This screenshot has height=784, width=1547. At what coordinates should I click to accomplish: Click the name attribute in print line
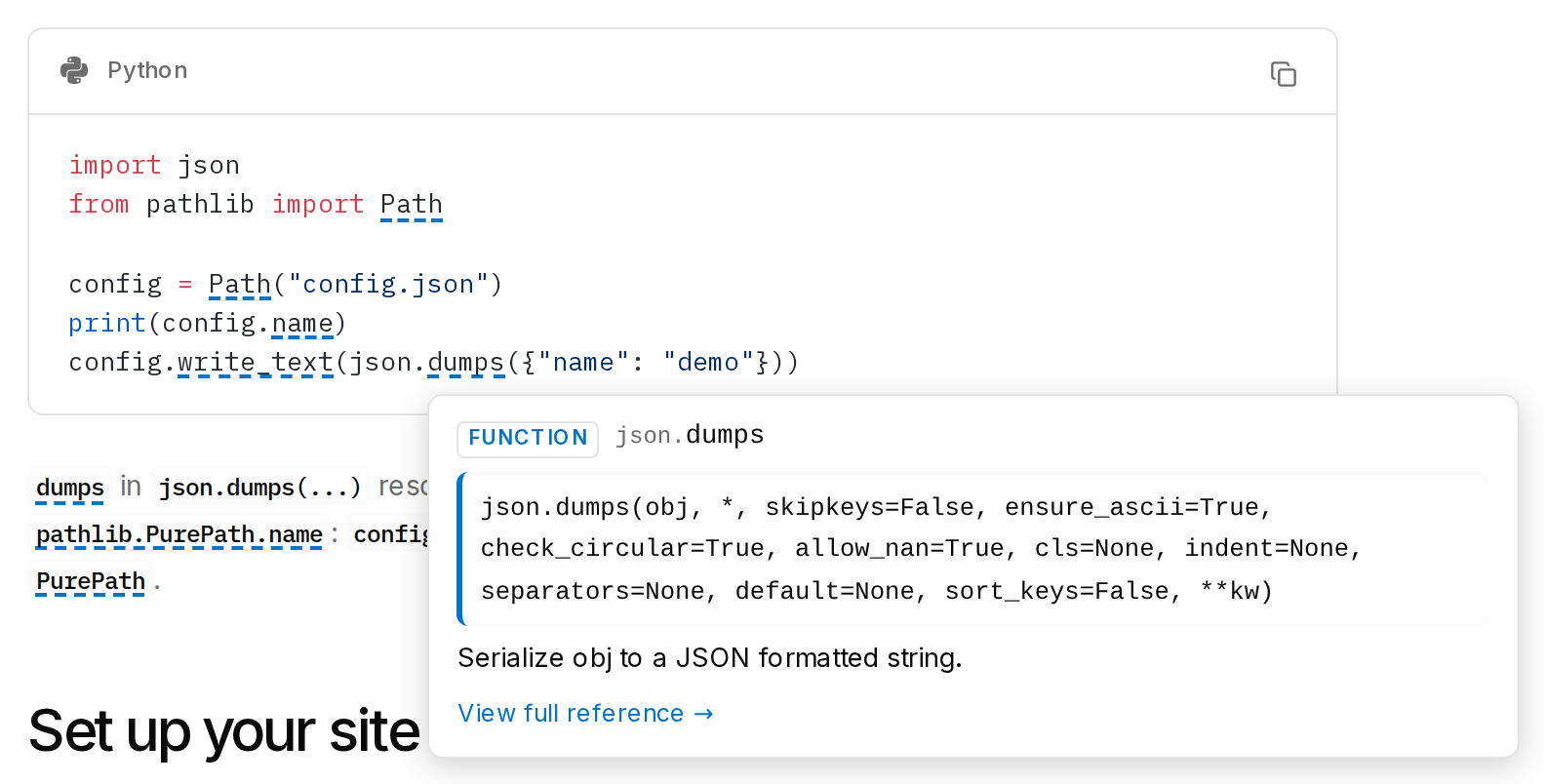(x=302, y=324)
